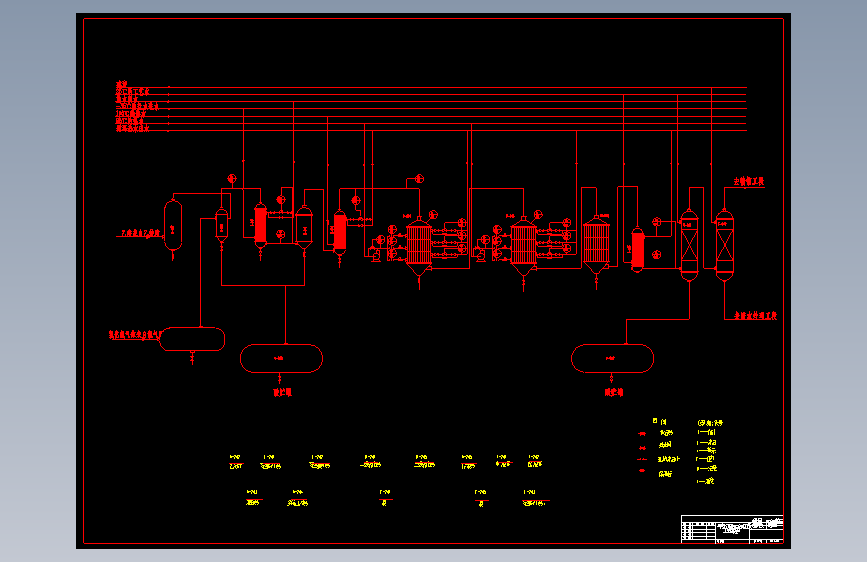Select the small horizontal tank at lower left

[x=192, y=339]
